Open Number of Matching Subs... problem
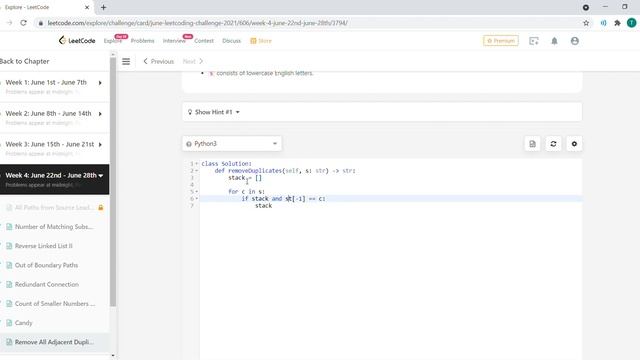This screenshot has height=360, width=640. [54, 227]
